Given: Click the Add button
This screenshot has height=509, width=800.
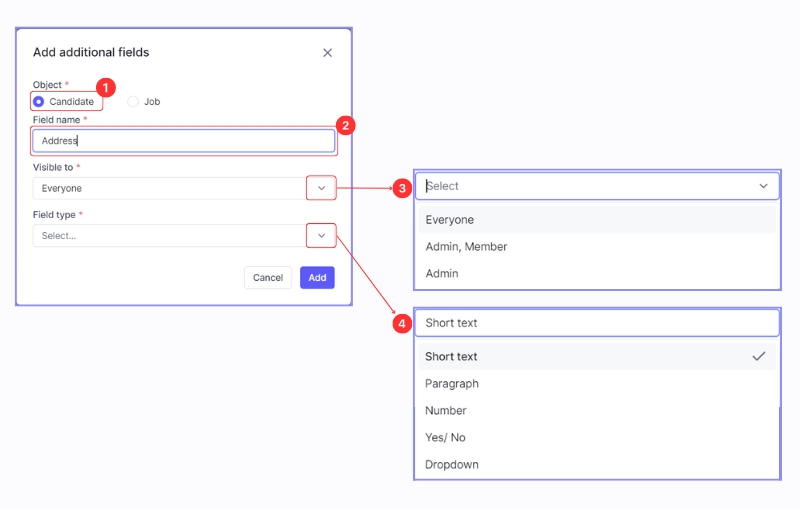Looking at the screenshot, I should pyautogui.click(x=317, y=278).
